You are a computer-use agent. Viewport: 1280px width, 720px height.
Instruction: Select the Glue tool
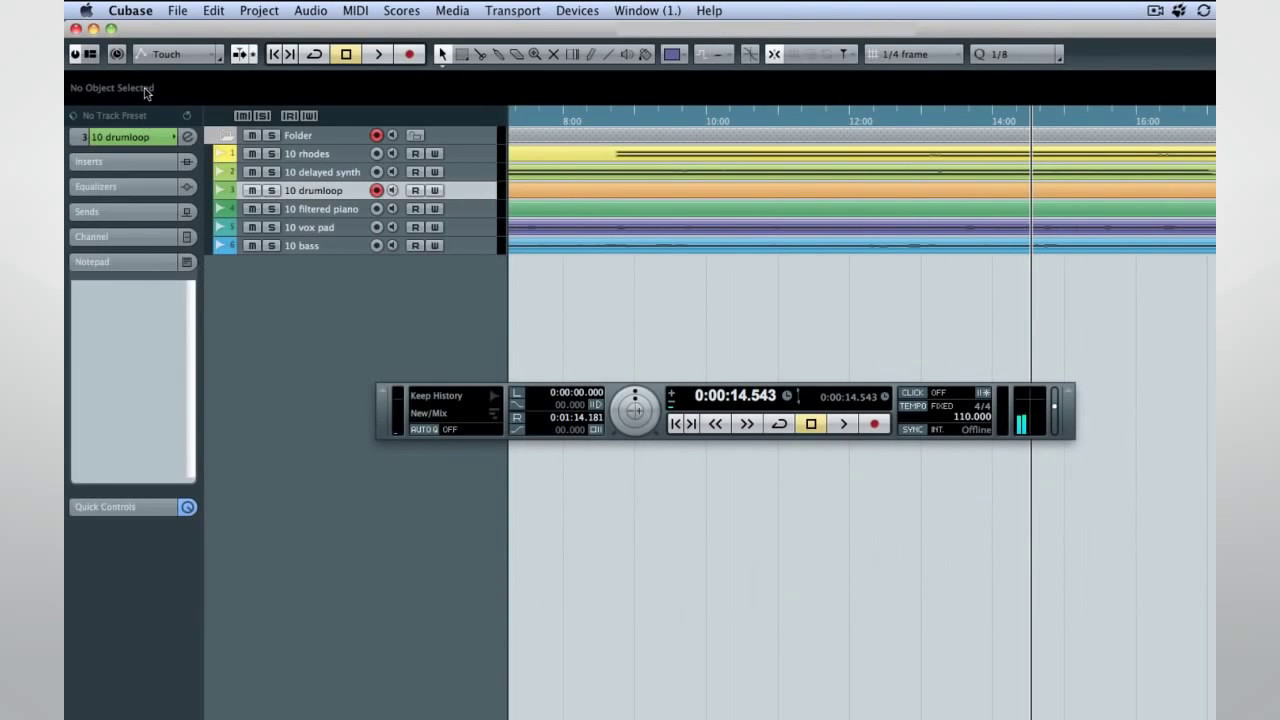click(498, 54)
